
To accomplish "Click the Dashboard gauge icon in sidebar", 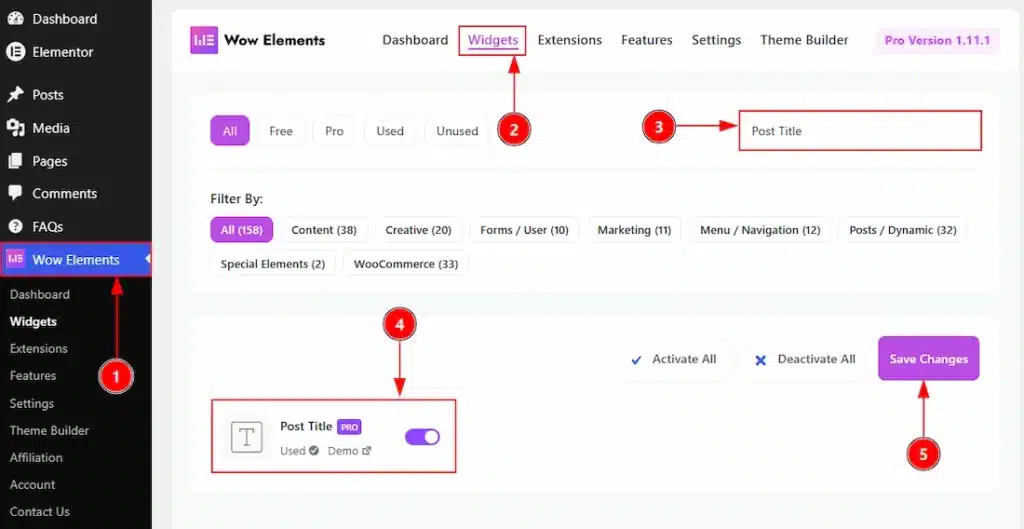I will [x=15, y=18].
